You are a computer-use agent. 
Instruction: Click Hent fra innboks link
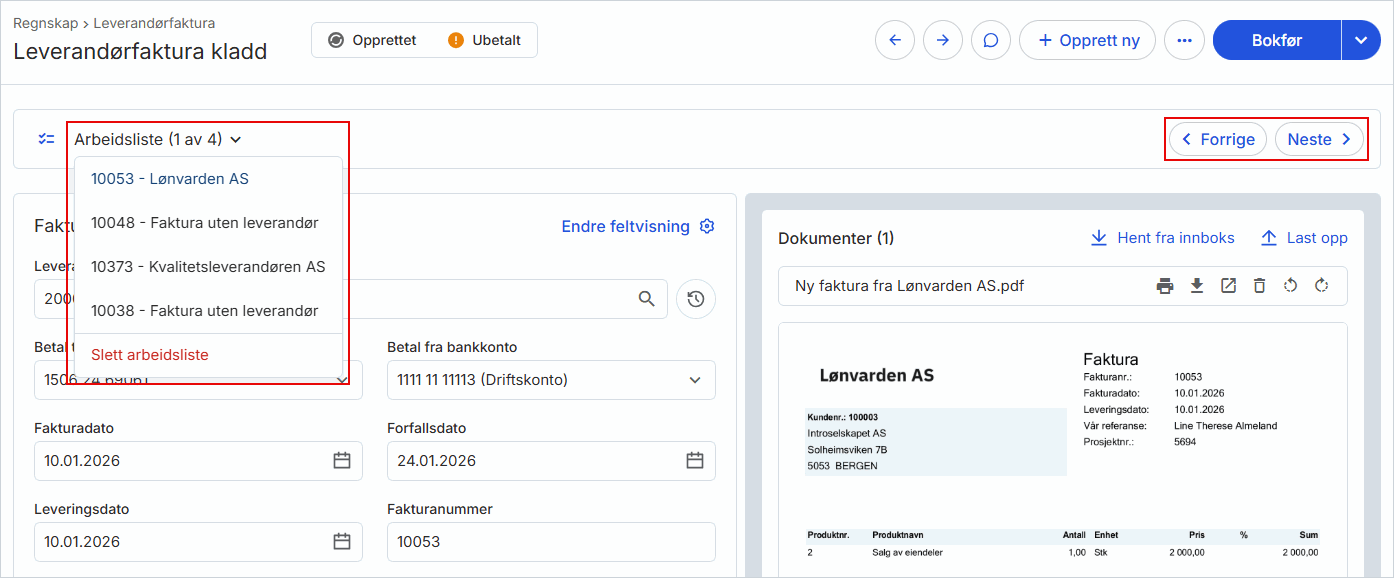1162,238
